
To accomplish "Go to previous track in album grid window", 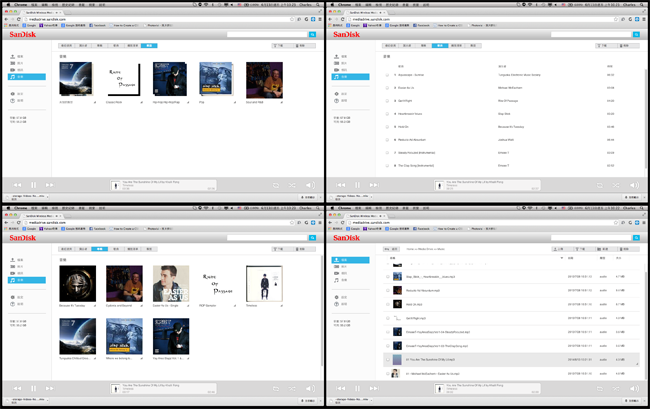I will tap(17, 388).
